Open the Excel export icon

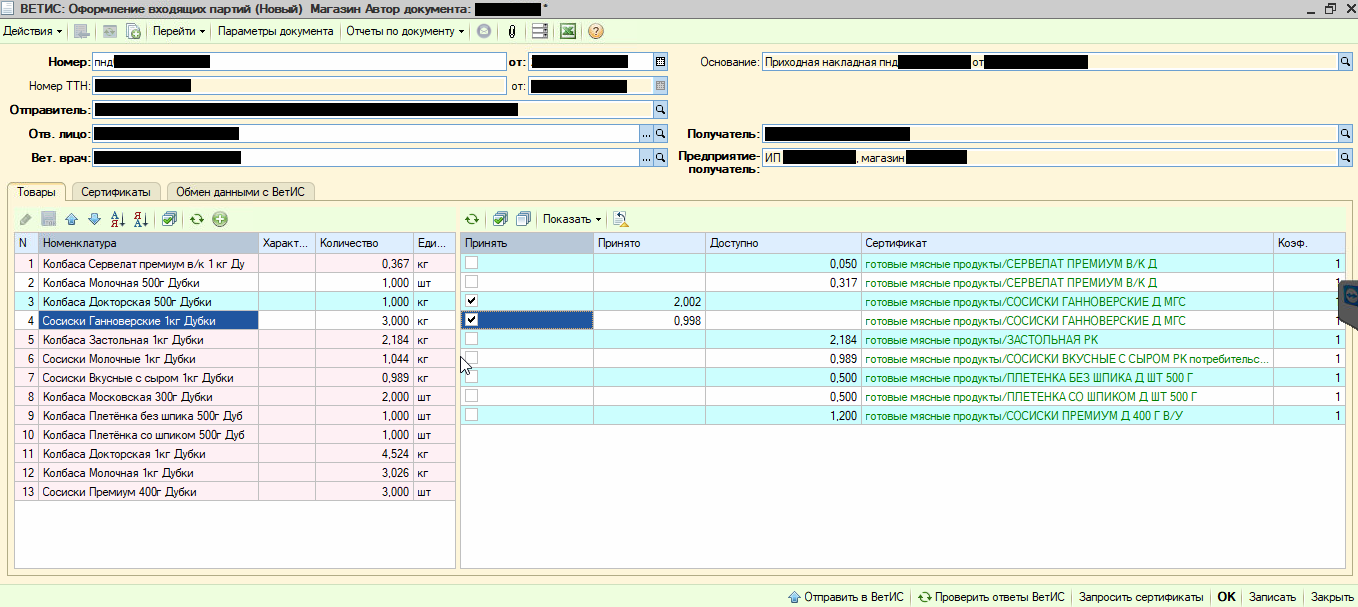pos(568,31)
